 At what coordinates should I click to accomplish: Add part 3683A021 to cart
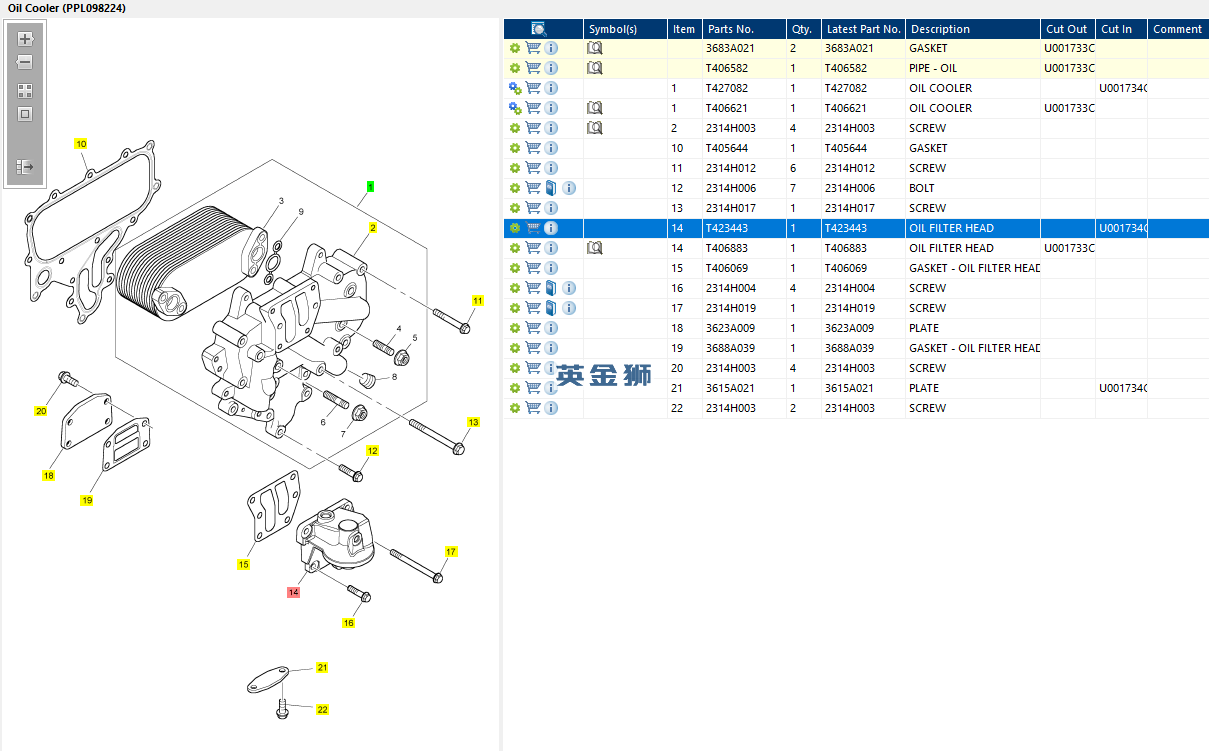533,48
